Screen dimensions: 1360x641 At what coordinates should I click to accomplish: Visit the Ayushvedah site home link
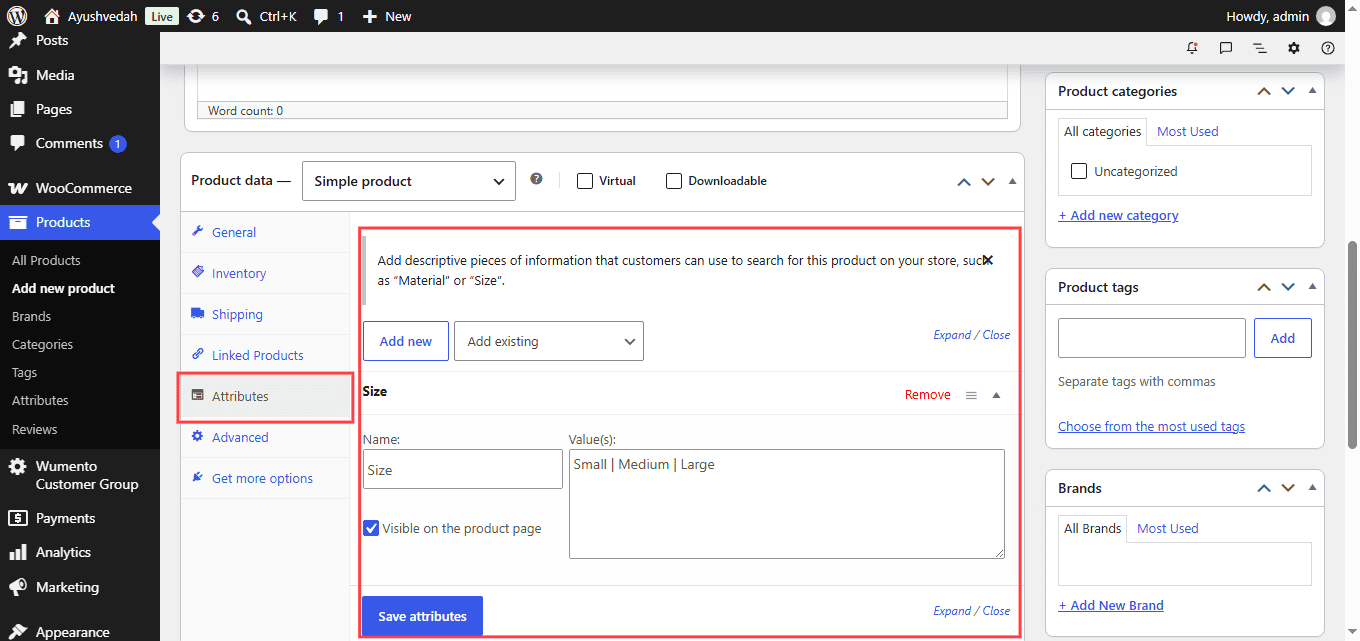coord(91,16)
